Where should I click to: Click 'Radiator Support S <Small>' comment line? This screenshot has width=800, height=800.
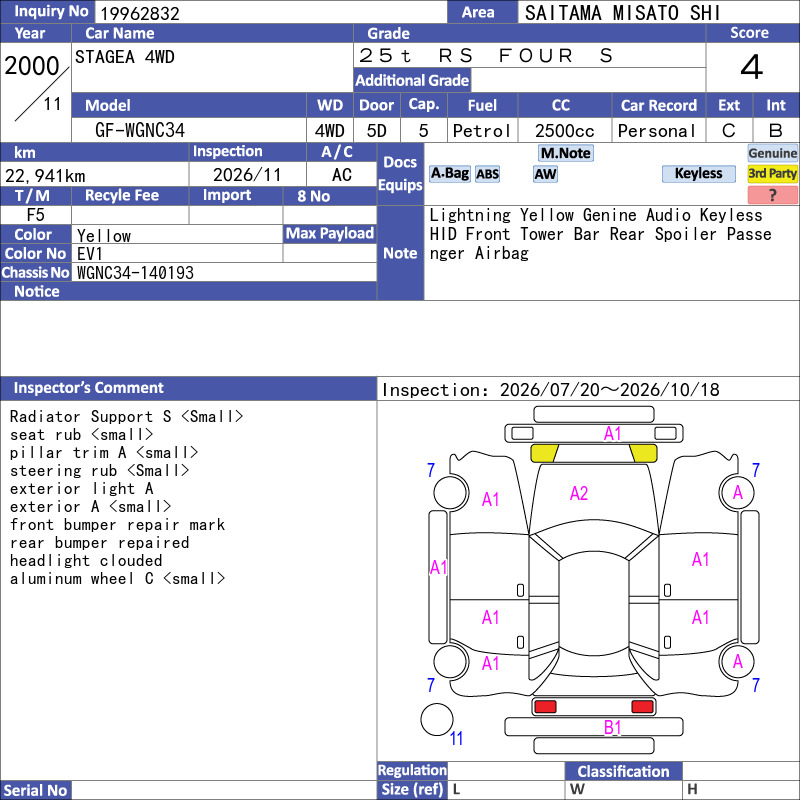[127, 416]
